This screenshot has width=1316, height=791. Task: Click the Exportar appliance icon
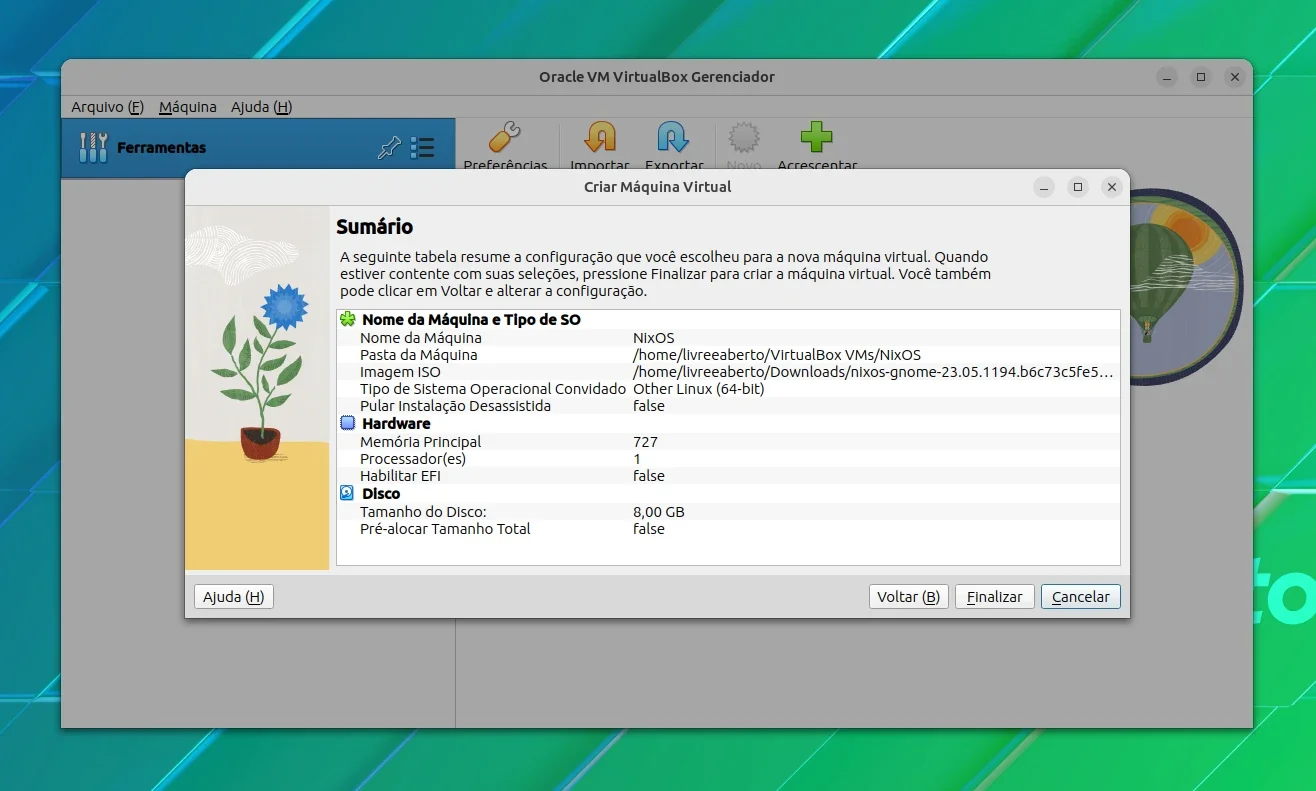click(674, 137)
